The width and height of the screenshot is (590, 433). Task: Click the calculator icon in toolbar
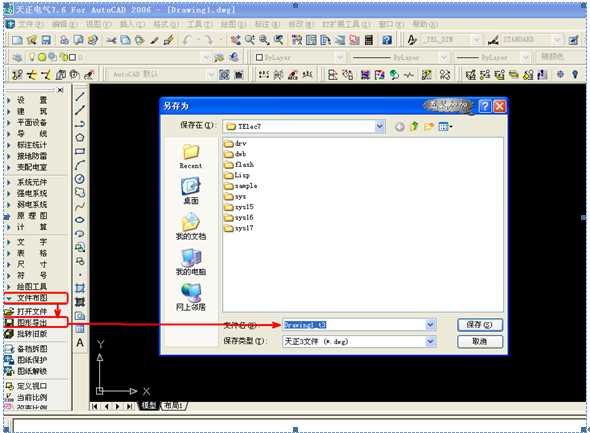[x=369, y=40]
